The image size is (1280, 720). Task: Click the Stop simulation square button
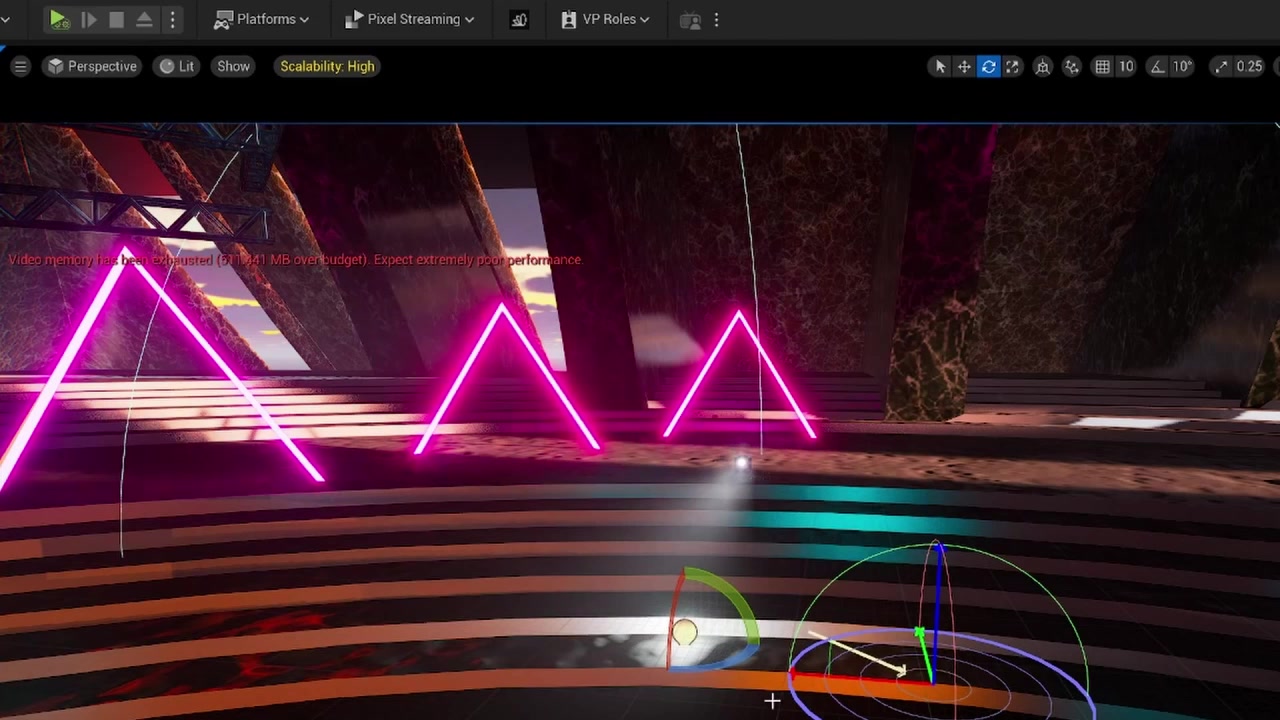click(117, 19)
